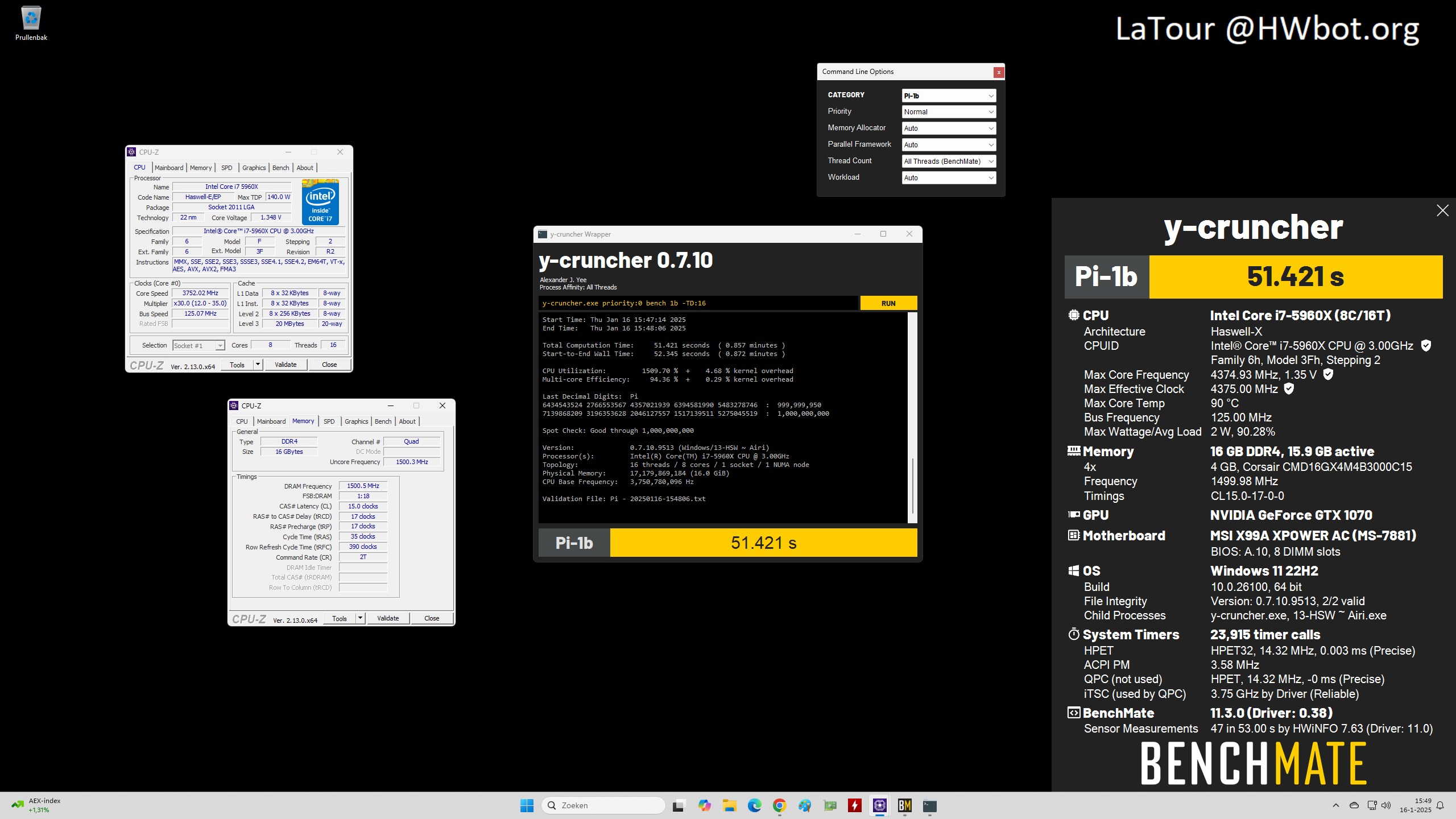1456x819 pixels.
Task: Switch to the CPU tab in the lower CPU-Z window
Action: pyautogui.click(x=242, y=421)
